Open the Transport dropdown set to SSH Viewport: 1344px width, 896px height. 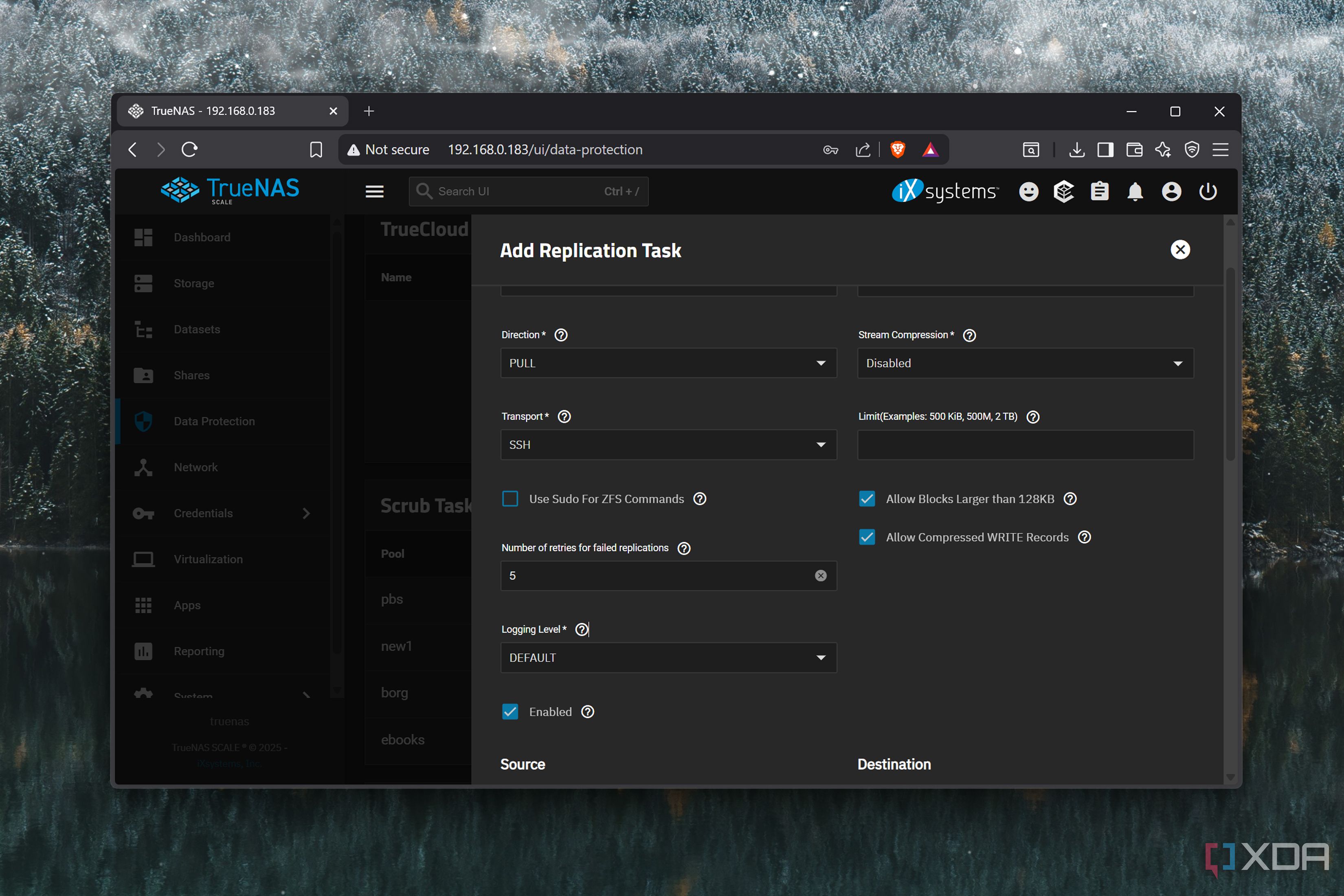click(x=669, y=445)
